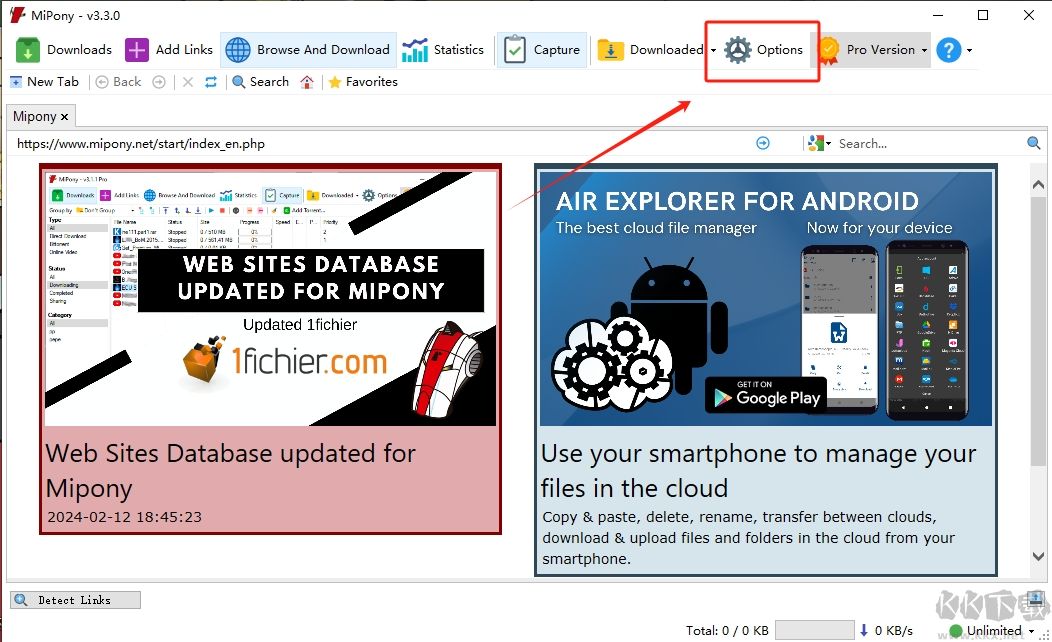Image resolution: width=1052 pixels, height=642 pixels.
Task: Open Use your smartphone article heading
Action: tap(758, 471)
